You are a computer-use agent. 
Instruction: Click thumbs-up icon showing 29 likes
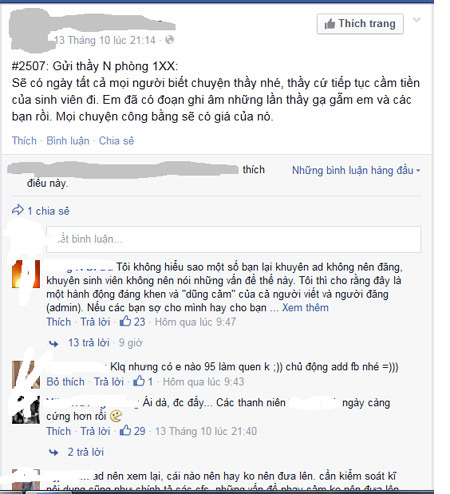point(125,430)
